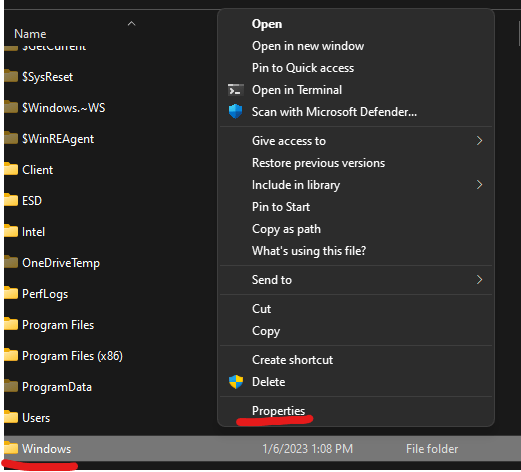Select the Windows folder icon
The height and width of the screenshot is (472, 521).
(11, 448)
